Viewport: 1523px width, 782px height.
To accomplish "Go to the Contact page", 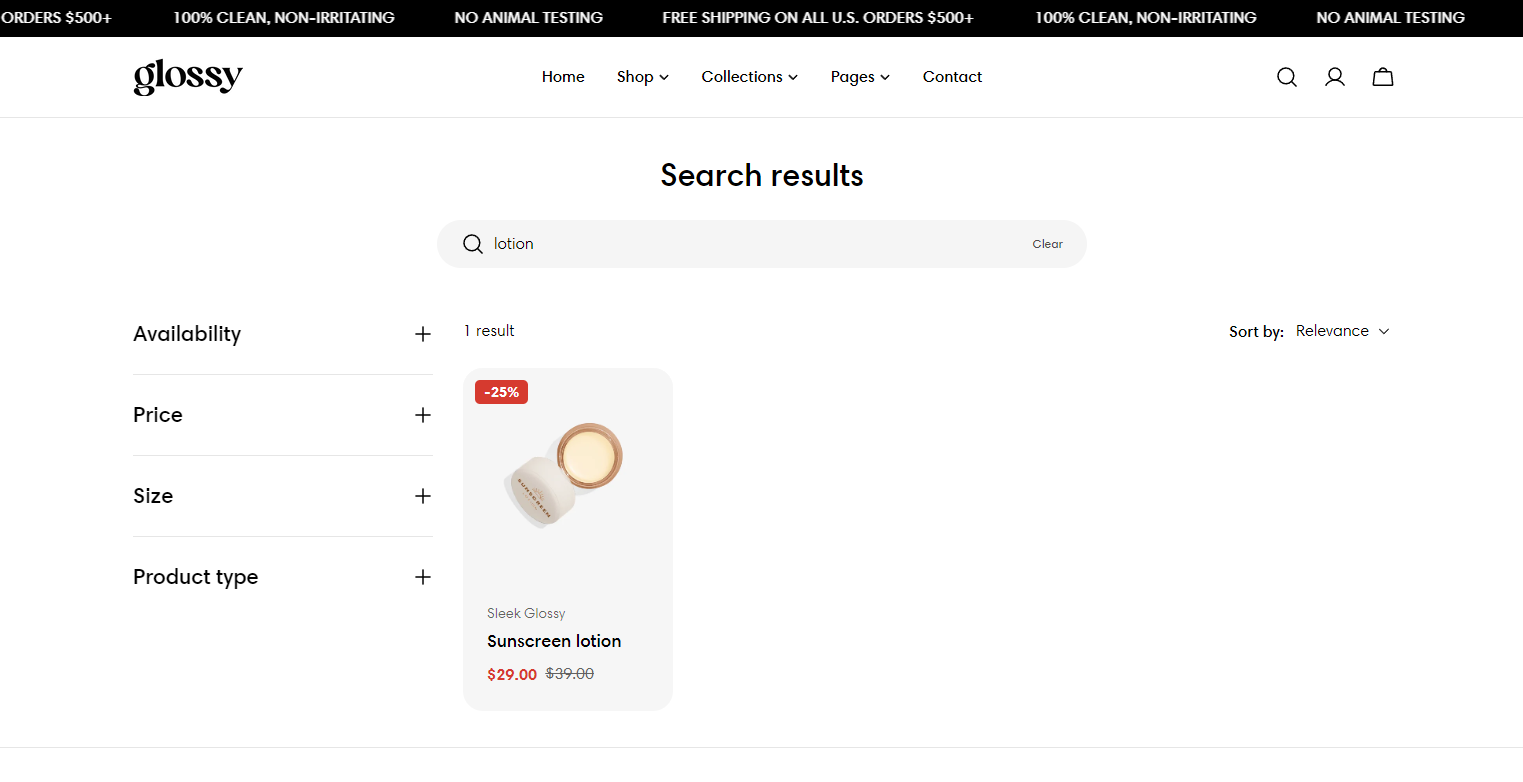I will click(x=952, y=77).
